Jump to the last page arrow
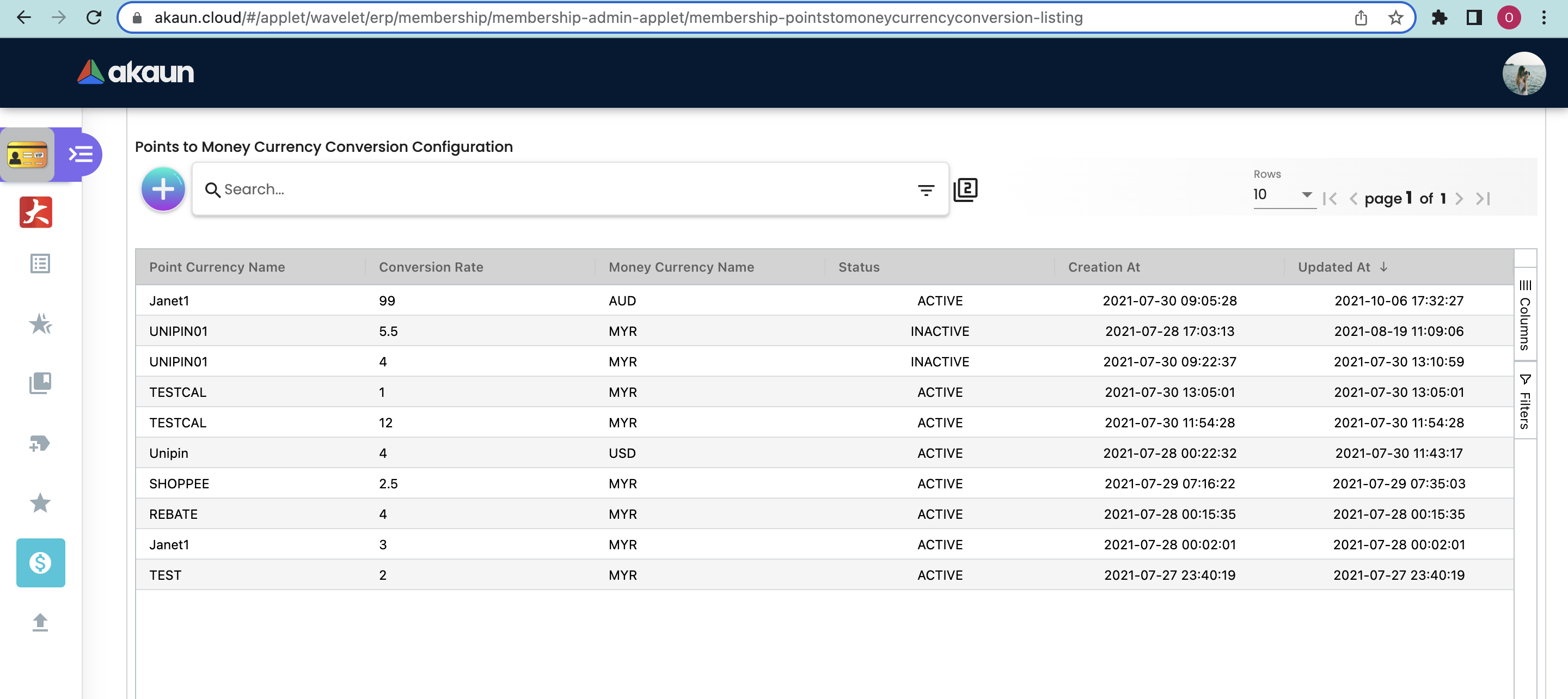The height and width of the screenshot is (699, 1568). tap(1483, 199)
